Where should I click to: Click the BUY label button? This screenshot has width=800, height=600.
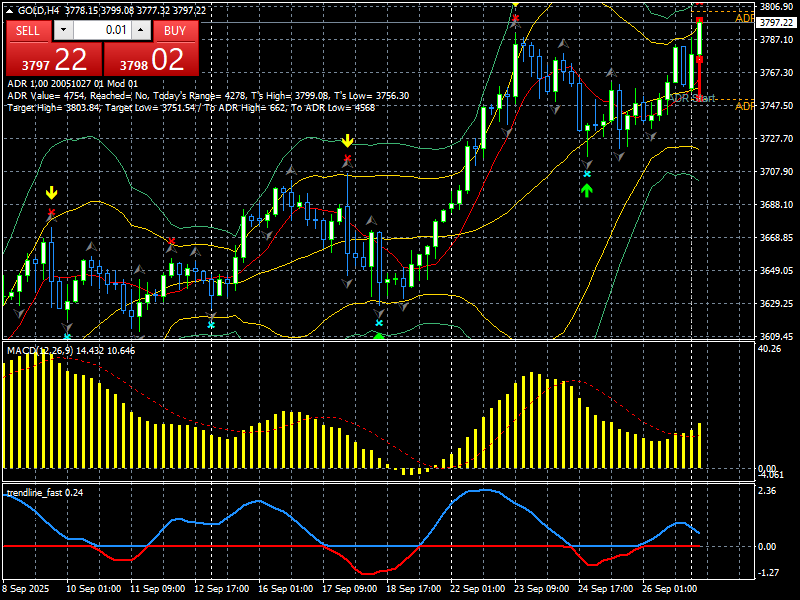175,31
